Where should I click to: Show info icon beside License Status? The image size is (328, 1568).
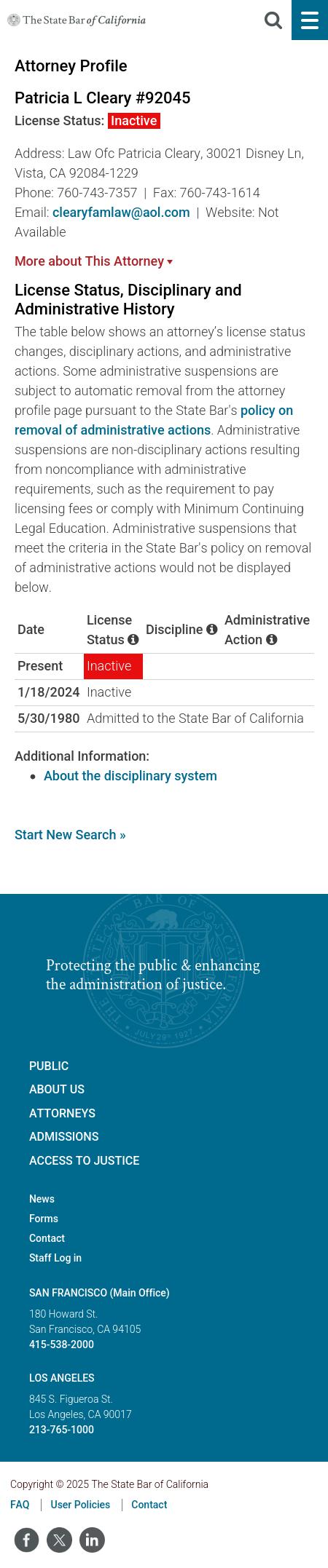tap(133, 640)
